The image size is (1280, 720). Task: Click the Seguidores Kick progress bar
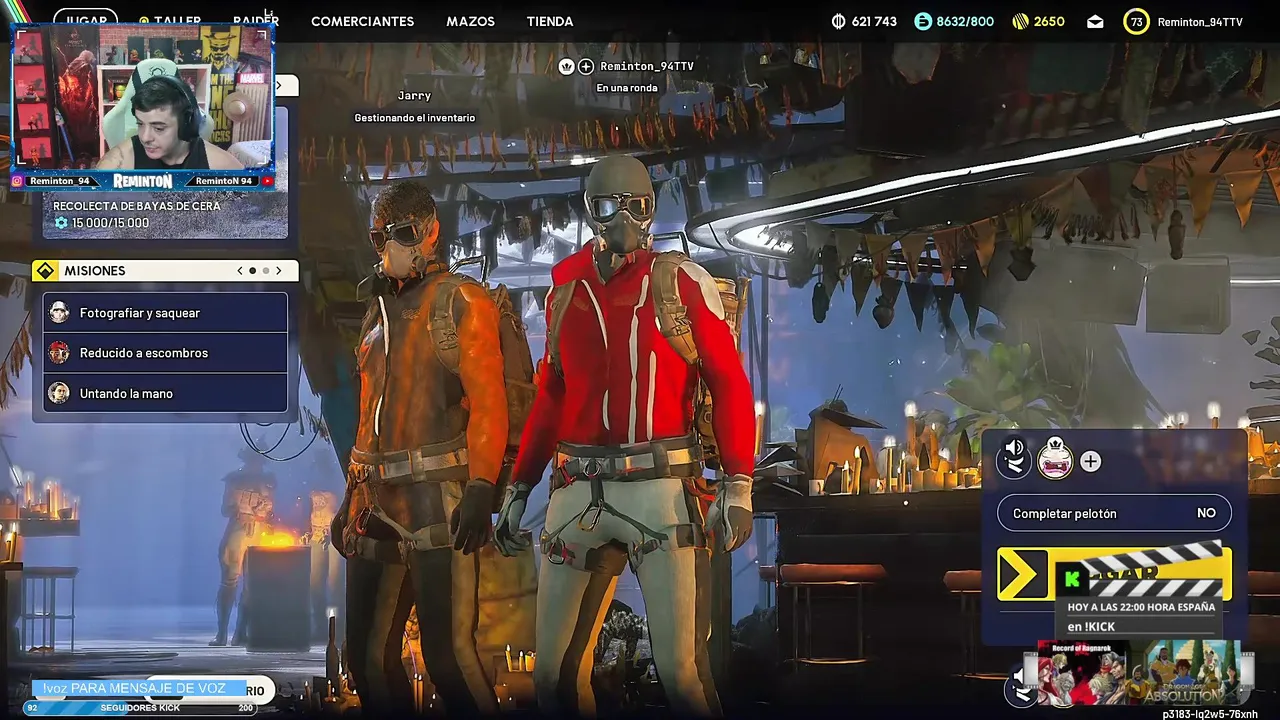(x=140, y=708)
